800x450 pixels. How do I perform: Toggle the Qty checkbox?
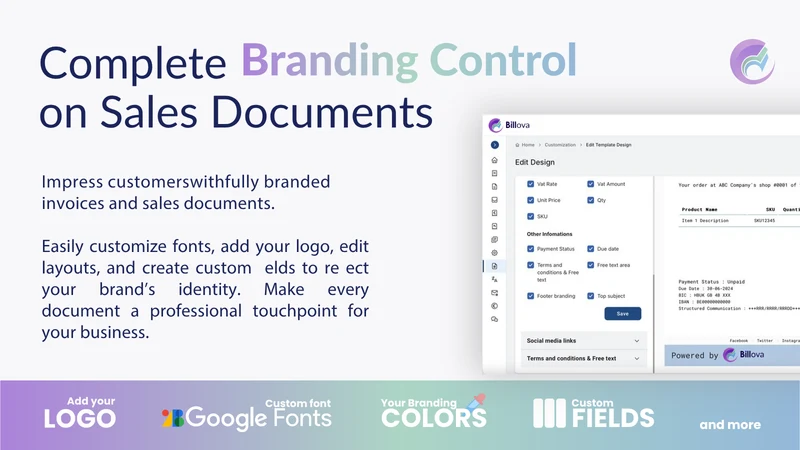pyautogui.click(x=590, y=200)
